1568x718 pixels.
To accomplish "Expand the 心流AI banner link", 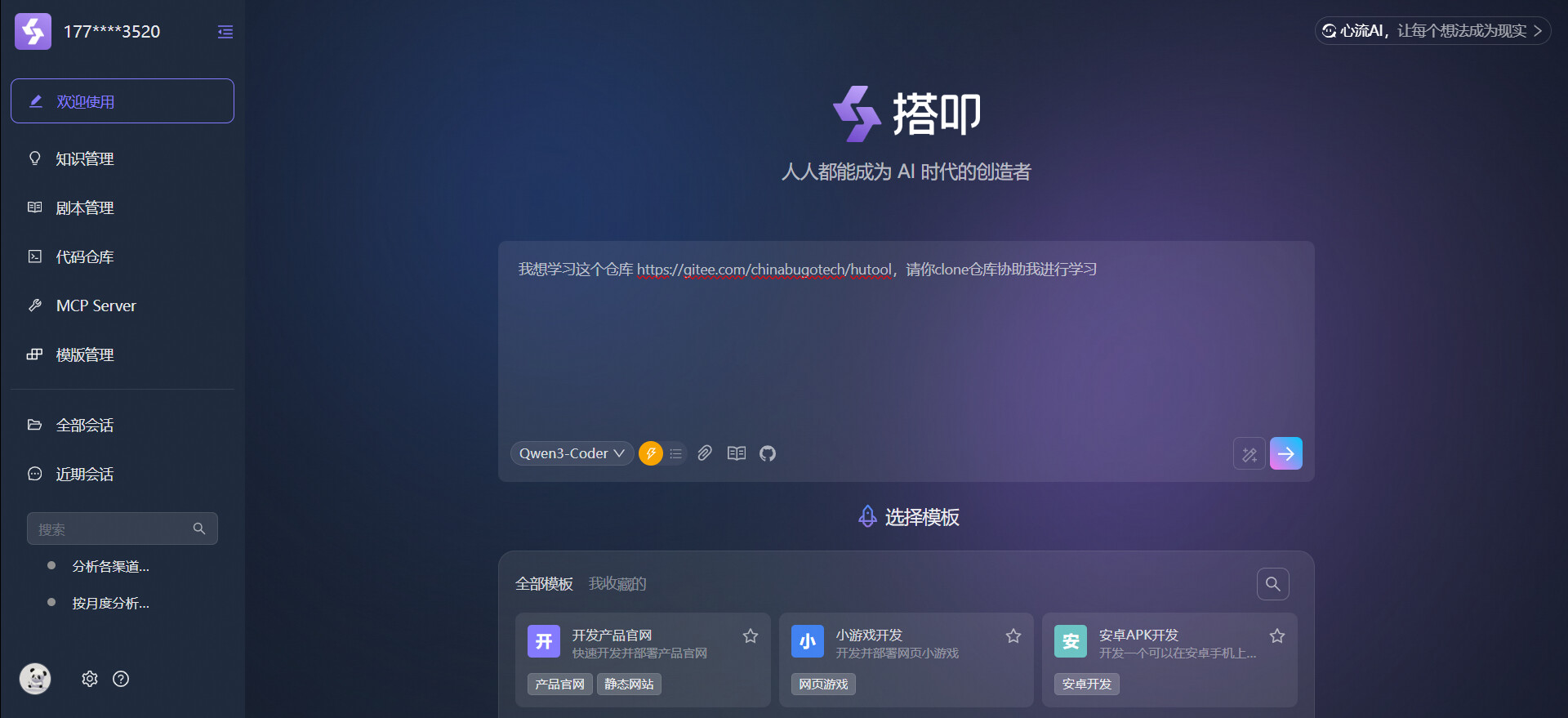I will 1432,31.
